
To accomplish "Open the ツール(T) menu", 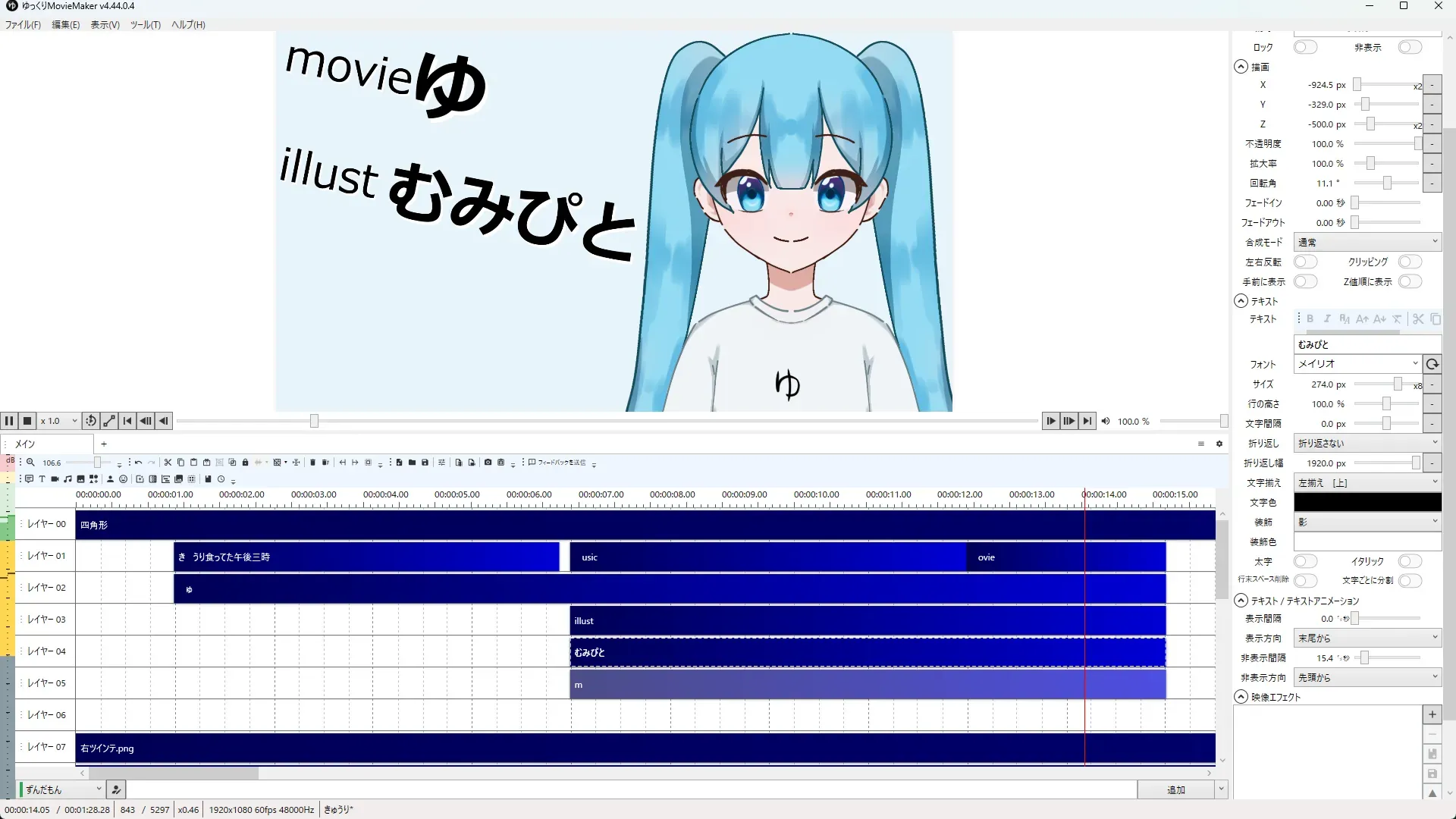I will click(x=145, y=25).
